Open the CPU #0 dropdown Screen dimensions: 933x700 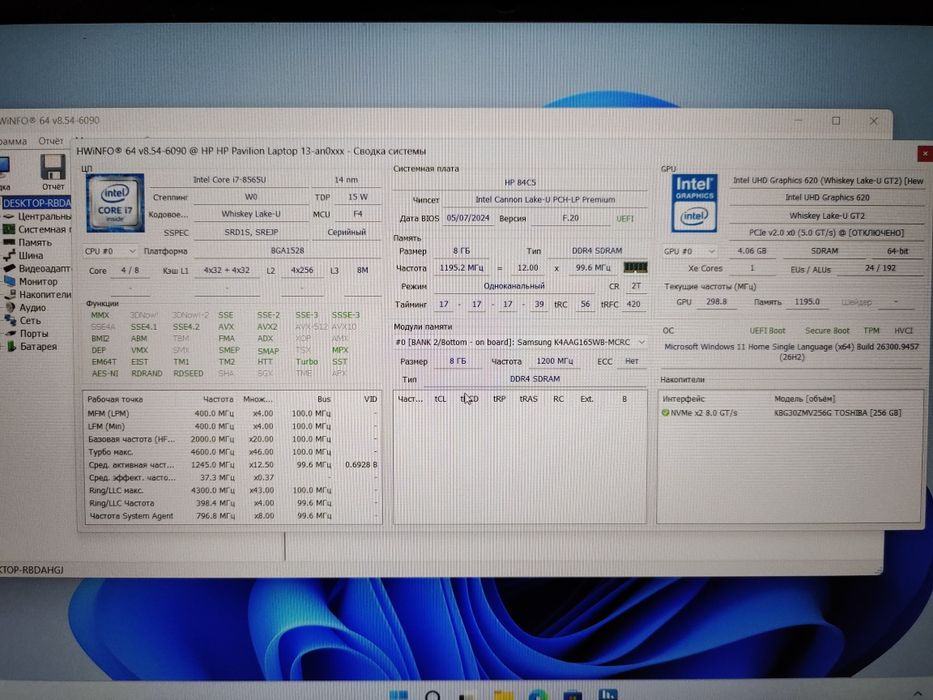pos(110,251)
